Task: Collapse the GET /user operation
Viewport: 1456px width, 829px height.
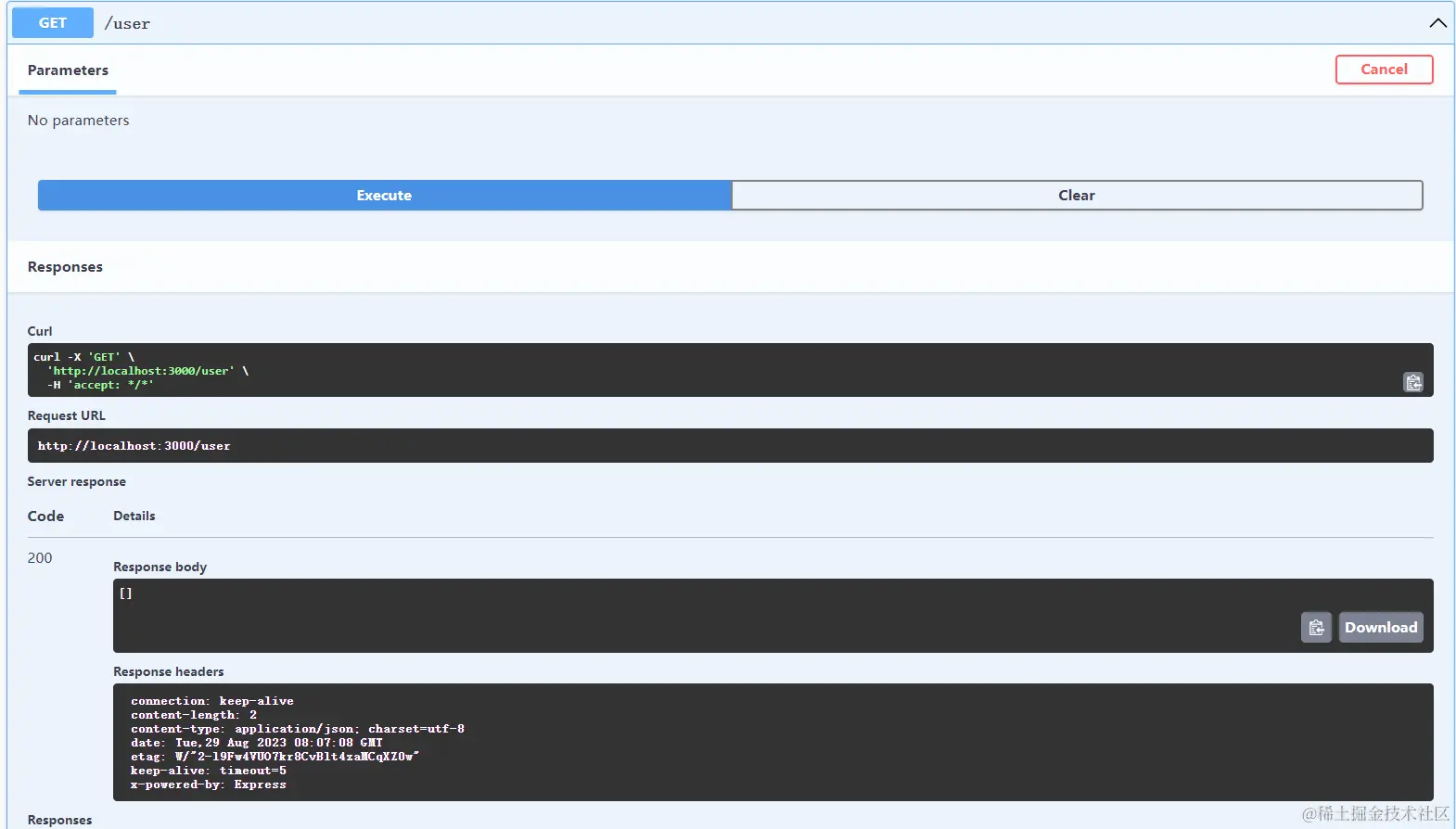Action: pyautogui.click(x=1437, y=23)
